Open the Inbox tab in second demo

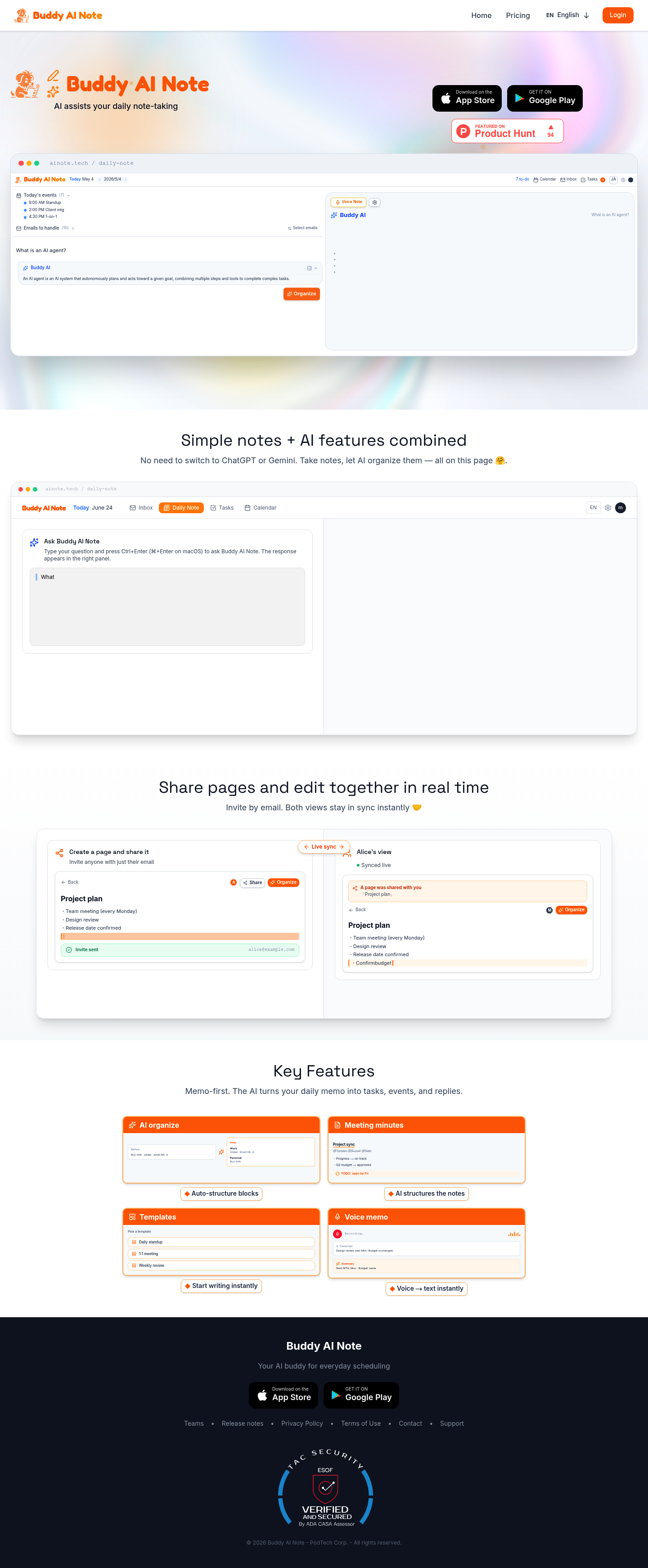[141, 508]
